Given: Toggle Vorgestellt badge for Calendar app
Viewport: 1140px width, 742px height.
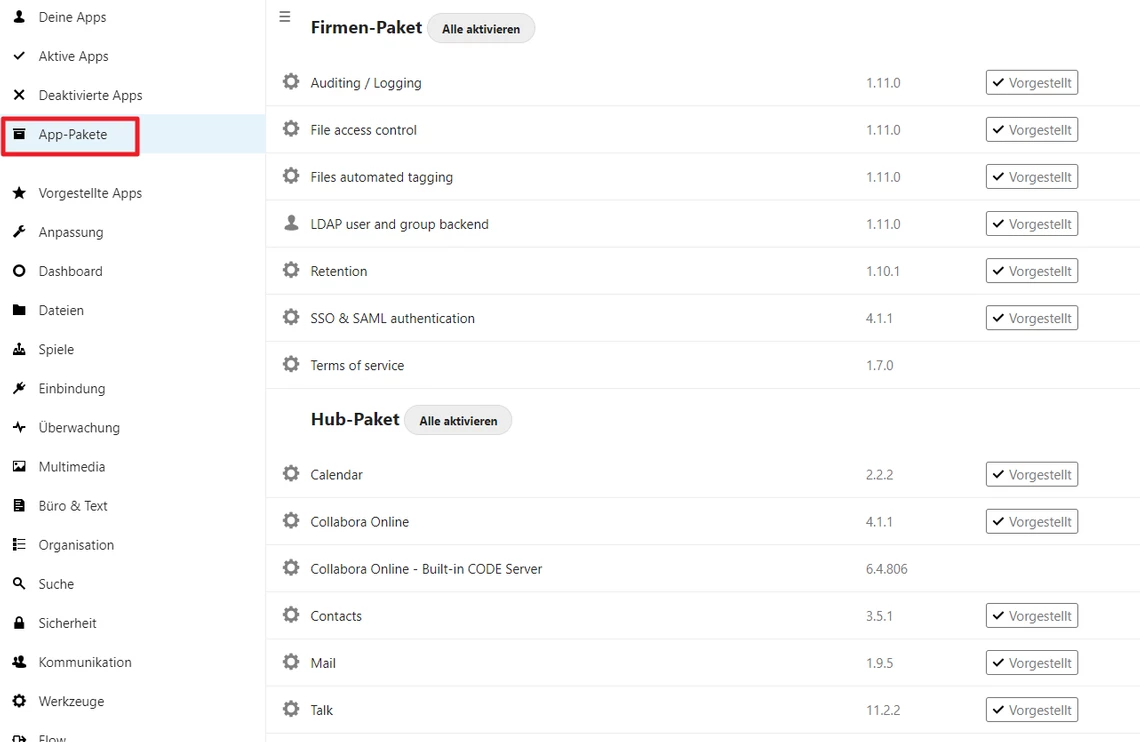Looking at the screenshot, I should click(x=1031, y=475).
